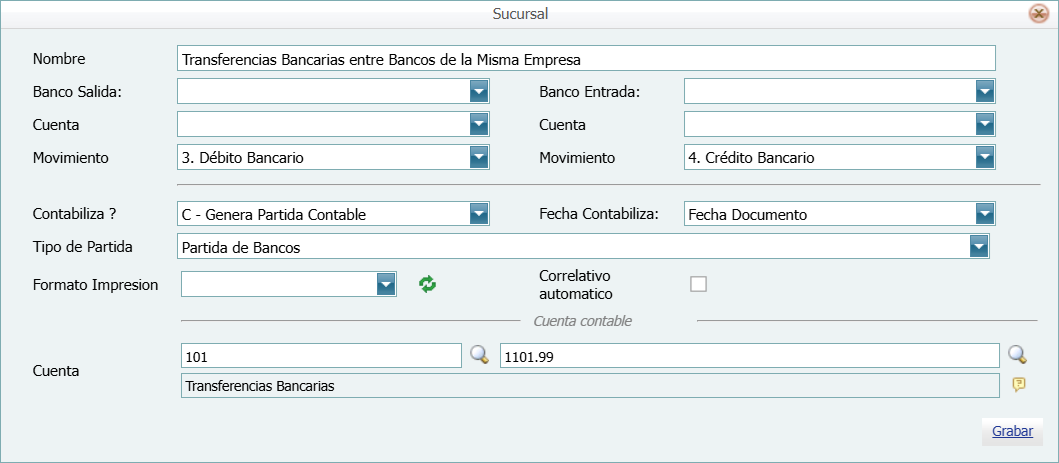This screenshot has width=1059, height=463.
Task: Enable the Correlativo automatico checkbox
Action: [698, 284]
